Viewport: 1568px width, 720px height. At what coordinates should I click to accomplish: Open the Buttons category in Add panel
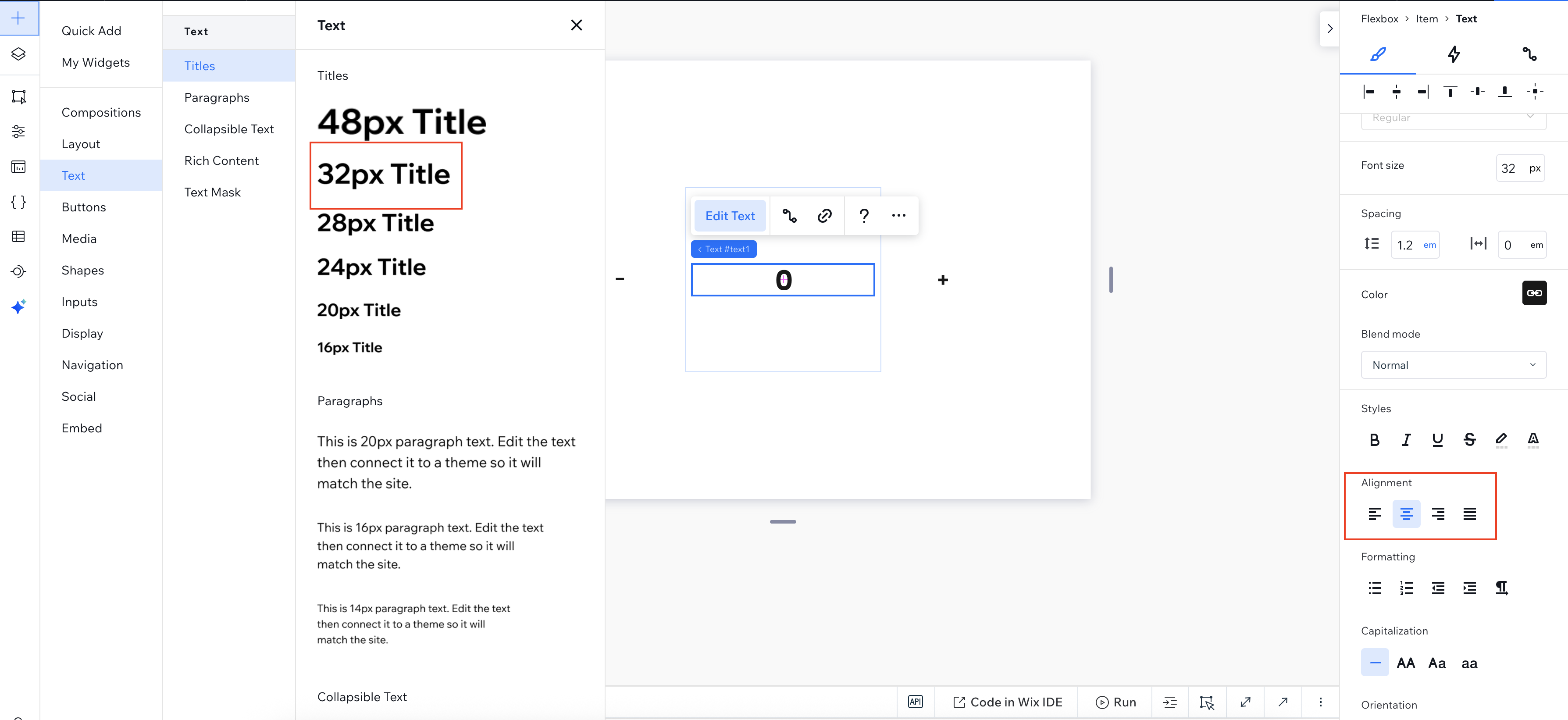(x=83, y=207)
